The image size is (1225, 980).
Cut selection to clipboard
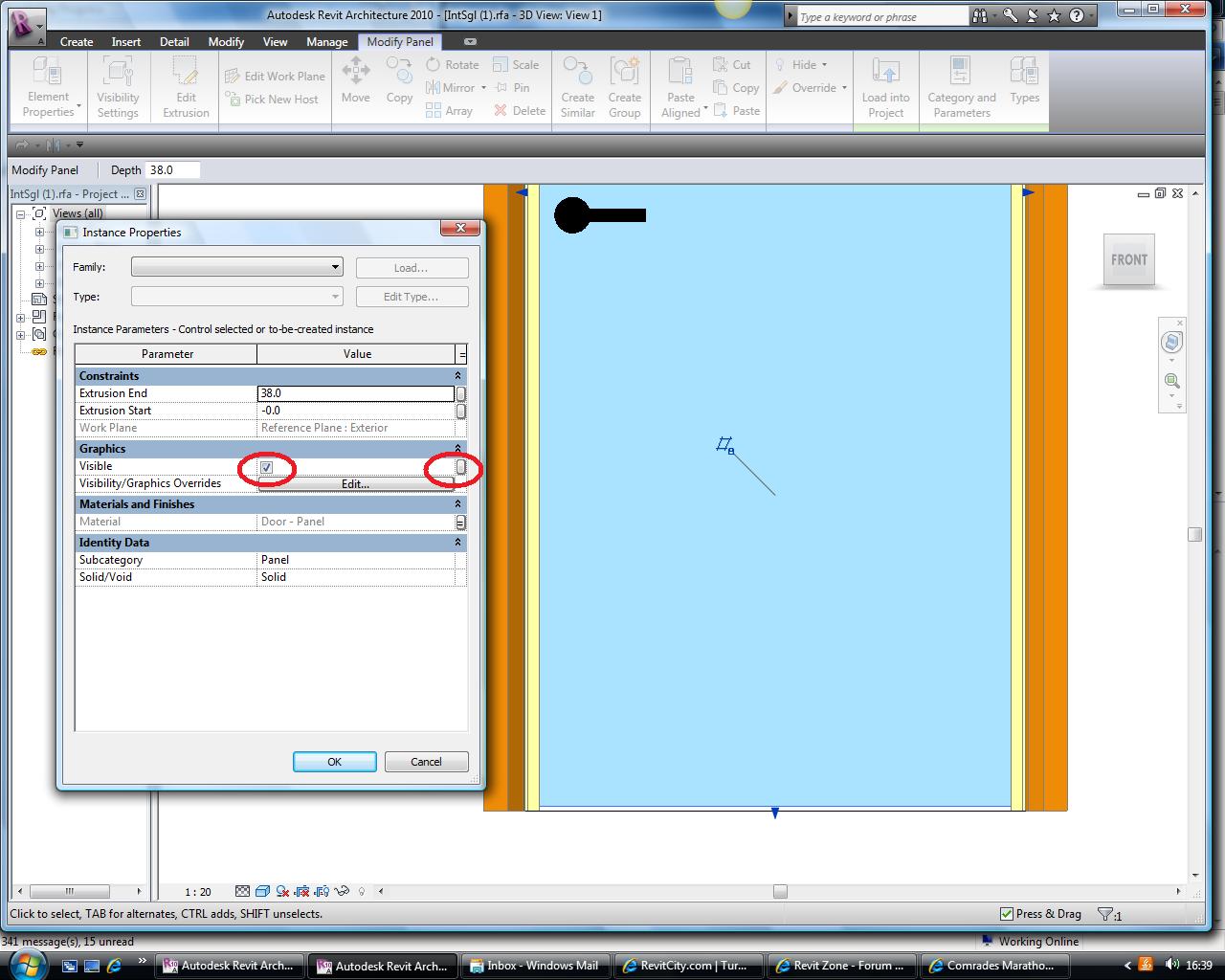click(732, 65)
